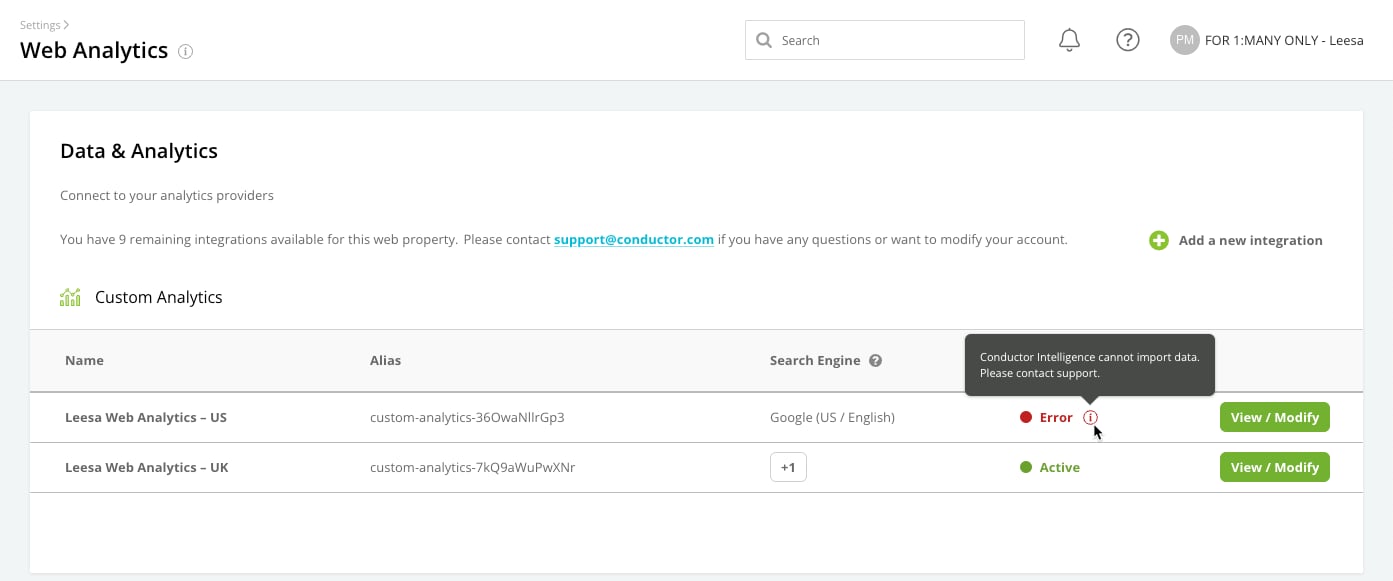Viewport: 1393px width, 581px height.
Task: Focus the Search input field
Action: (x=885, y=40)
